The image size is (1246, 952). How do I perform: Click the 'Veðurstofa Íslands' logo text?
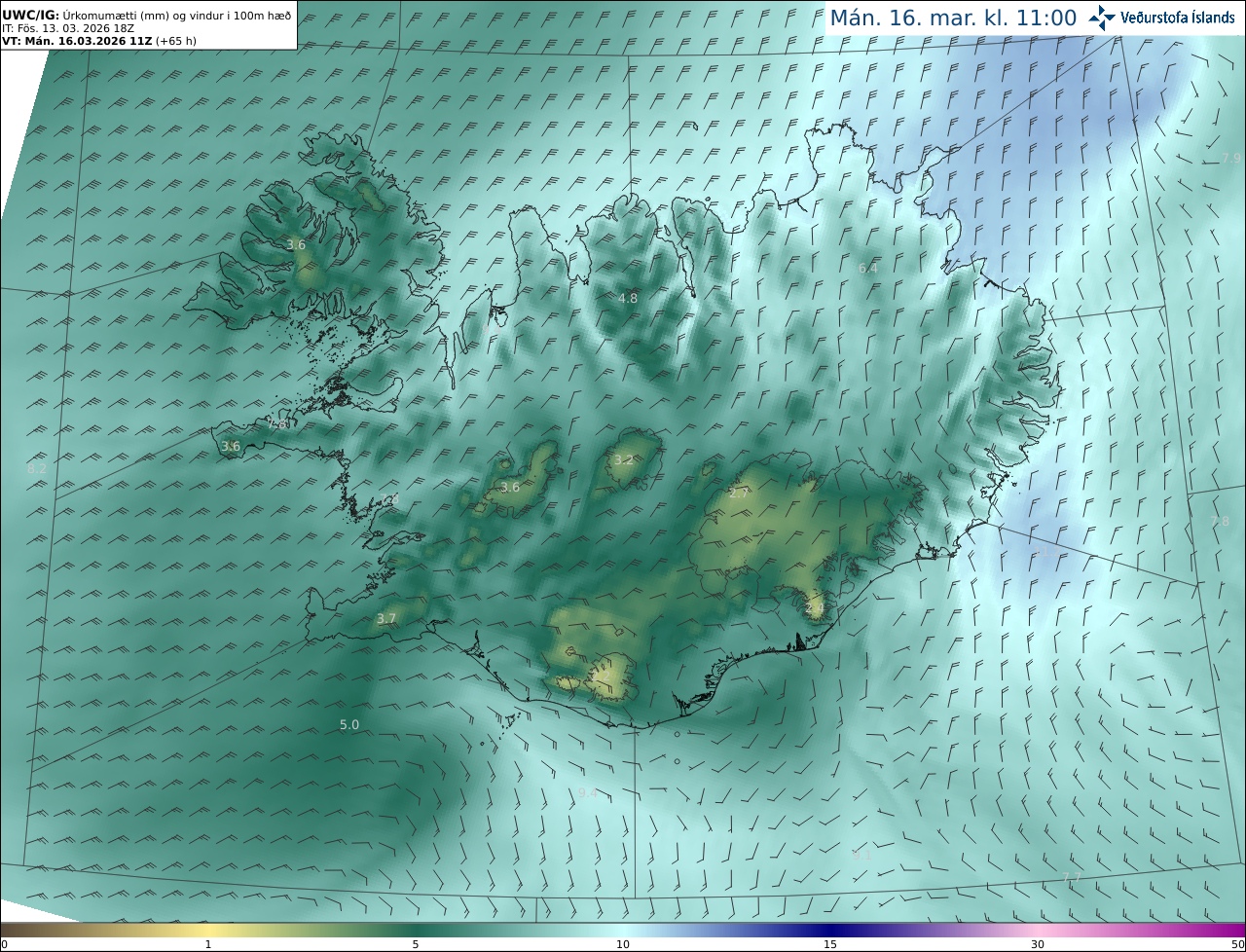(1177, 17)
